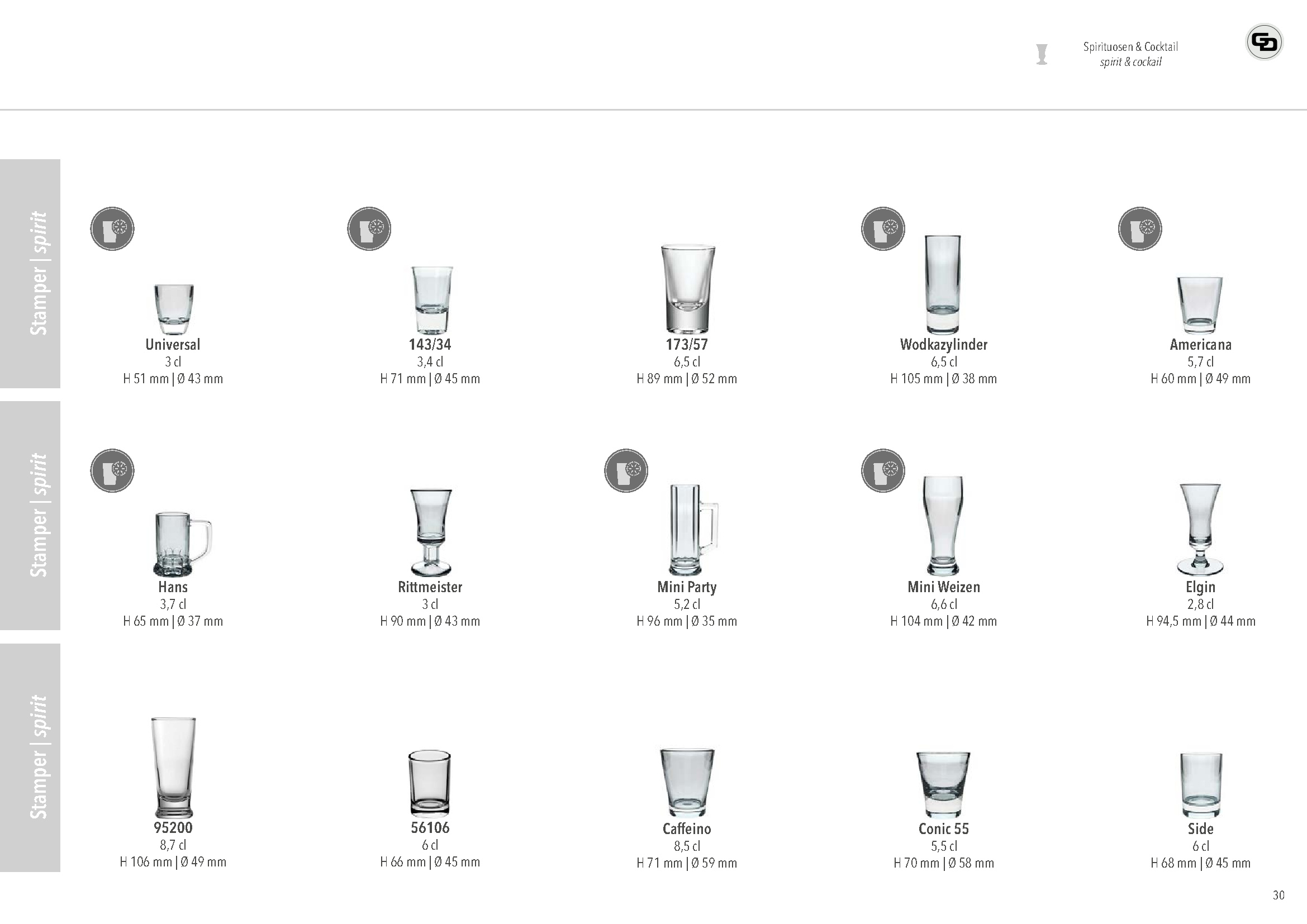1307x924 pixels.
Task: Select the Elgin footed glass image
Action: coord(1200,529)
